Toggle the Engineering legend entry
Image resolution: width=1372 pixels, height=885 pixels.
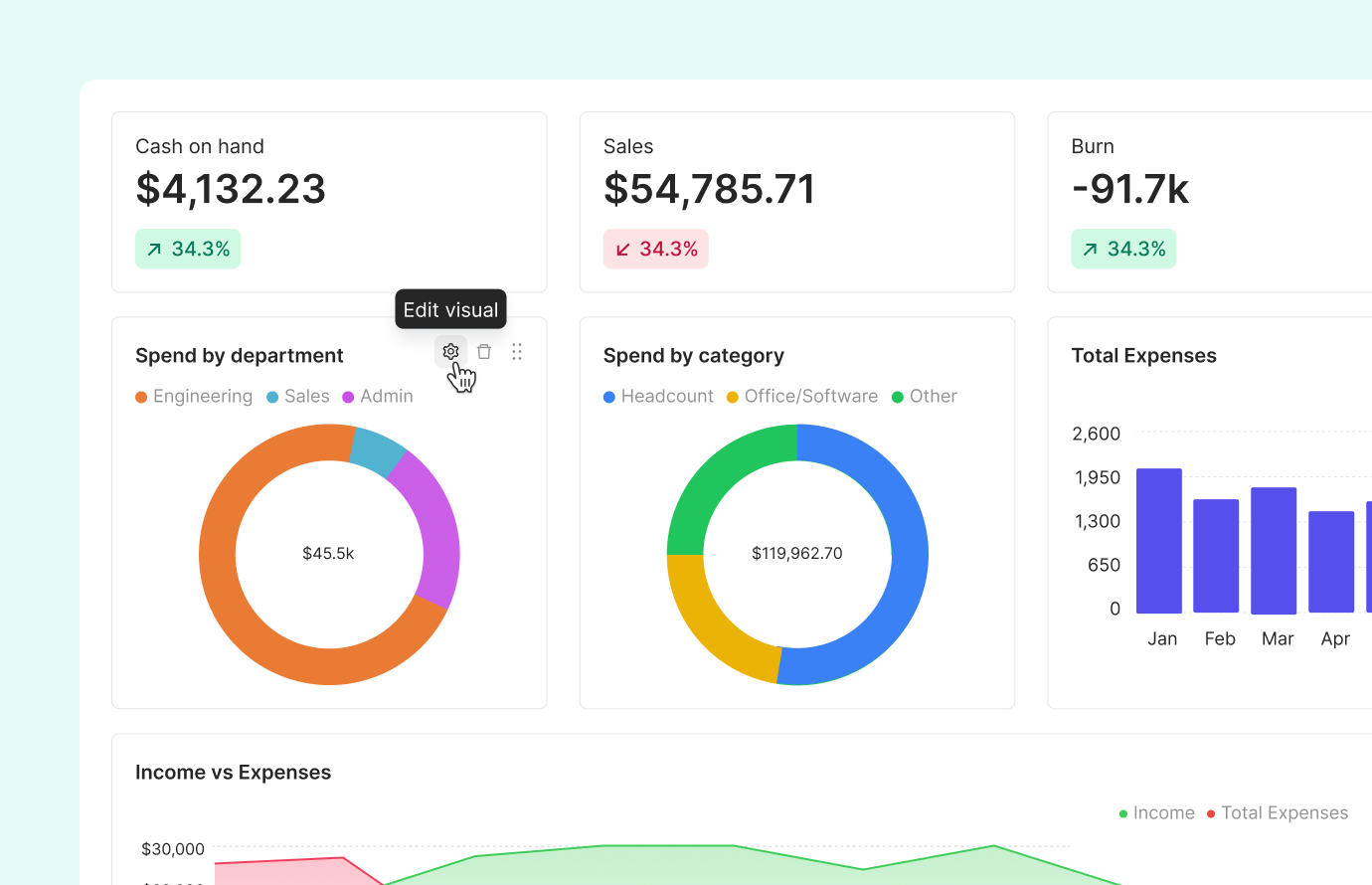pos(194,396)
